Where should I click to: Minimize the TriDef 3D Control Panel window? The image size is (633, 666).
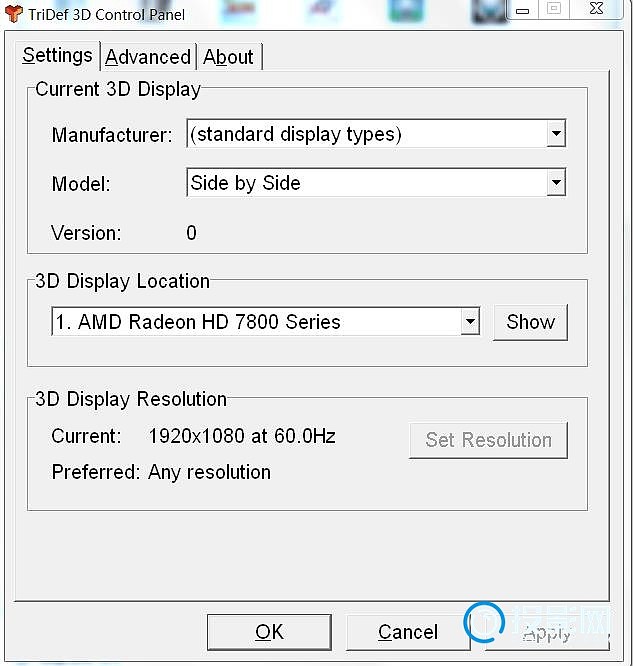[523, 10]
